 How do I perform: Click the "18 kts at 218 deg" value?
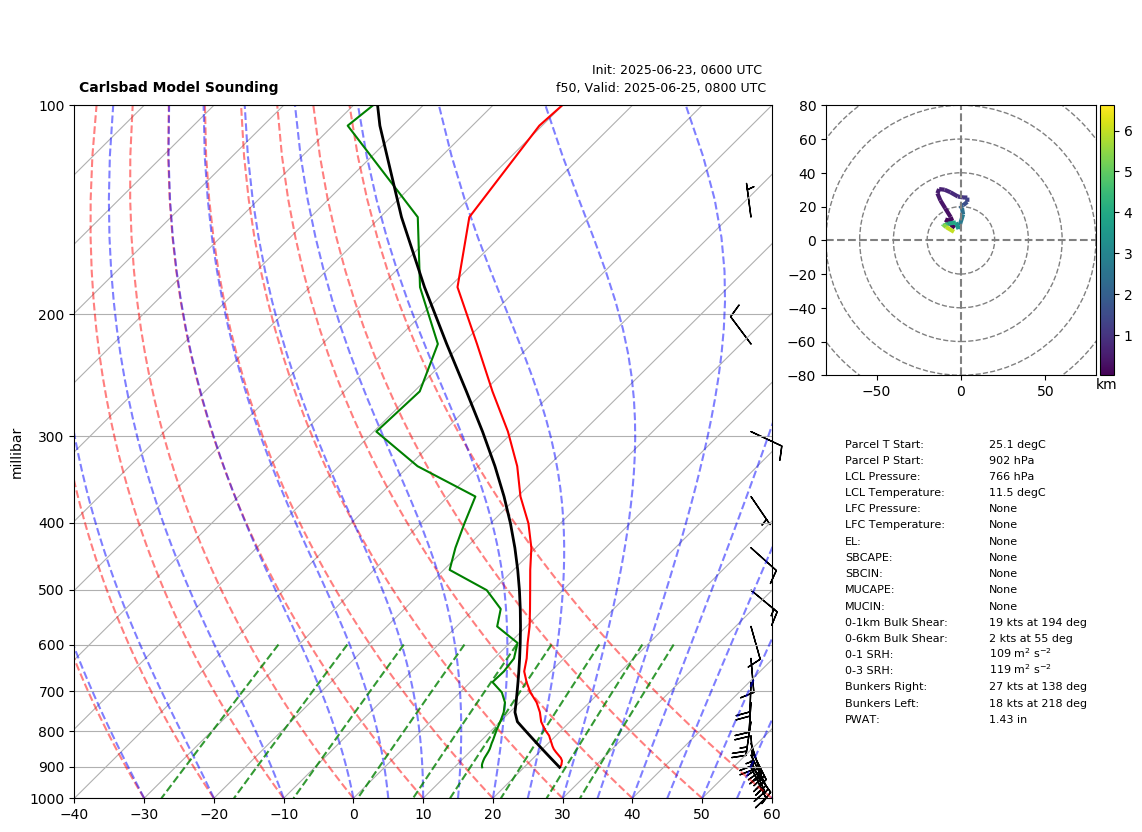pyautogui.click(x=1038, y=703)
